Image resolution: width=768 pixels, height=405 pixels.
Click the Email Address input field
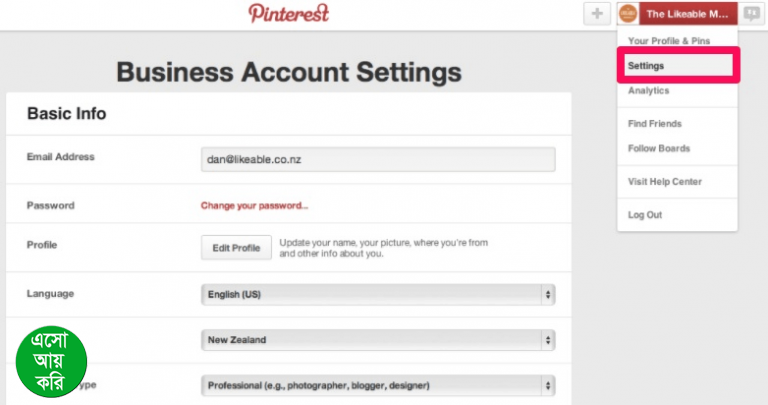click(378, 159)
